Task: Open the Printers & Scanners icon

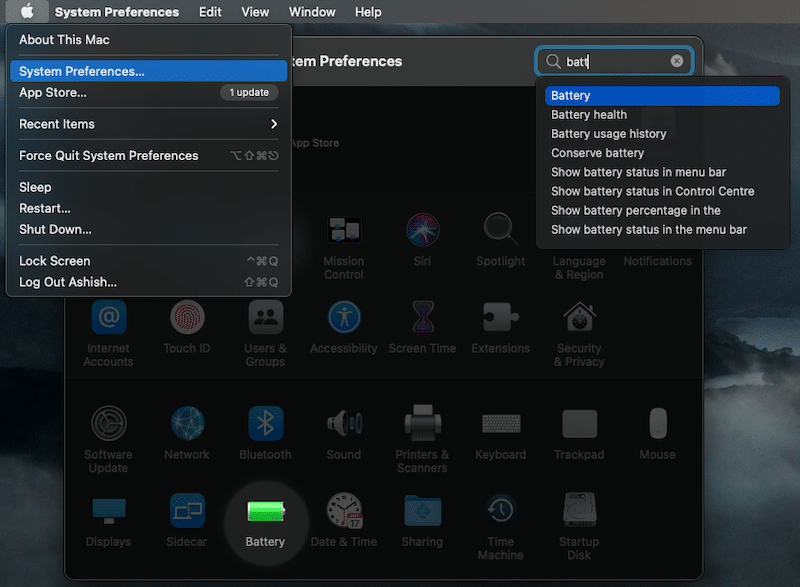Action: pos(422,424)
